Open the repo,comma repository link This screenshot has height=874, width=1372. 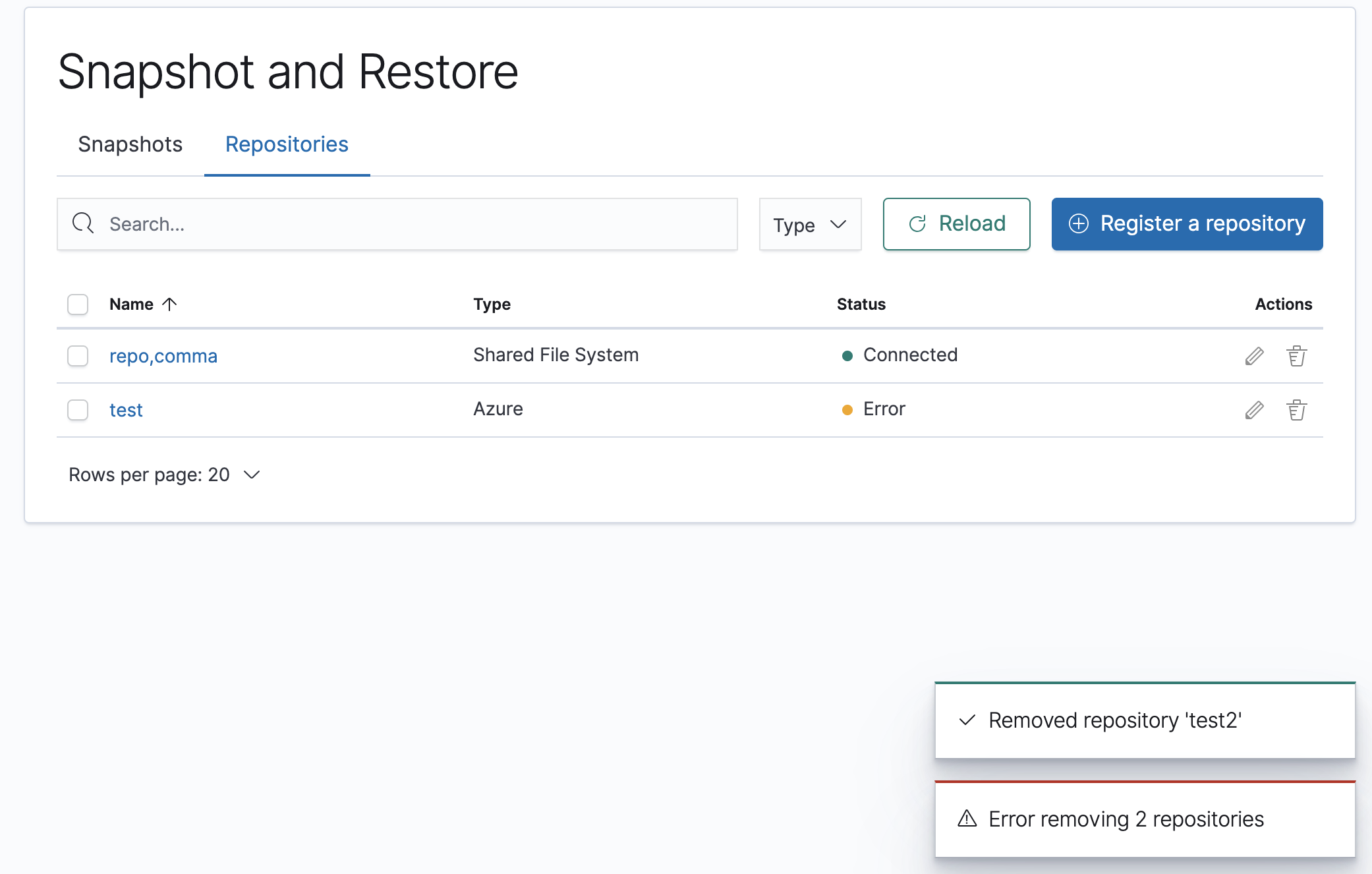point(163,356)
